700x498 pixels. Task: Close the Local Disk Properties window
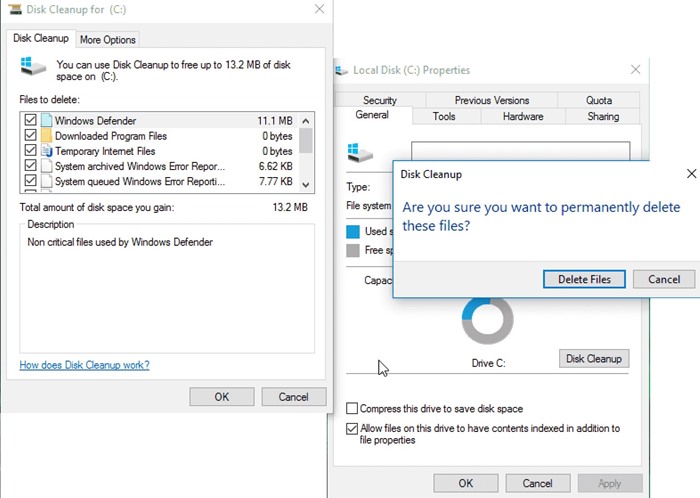click(x=635, y=70)
